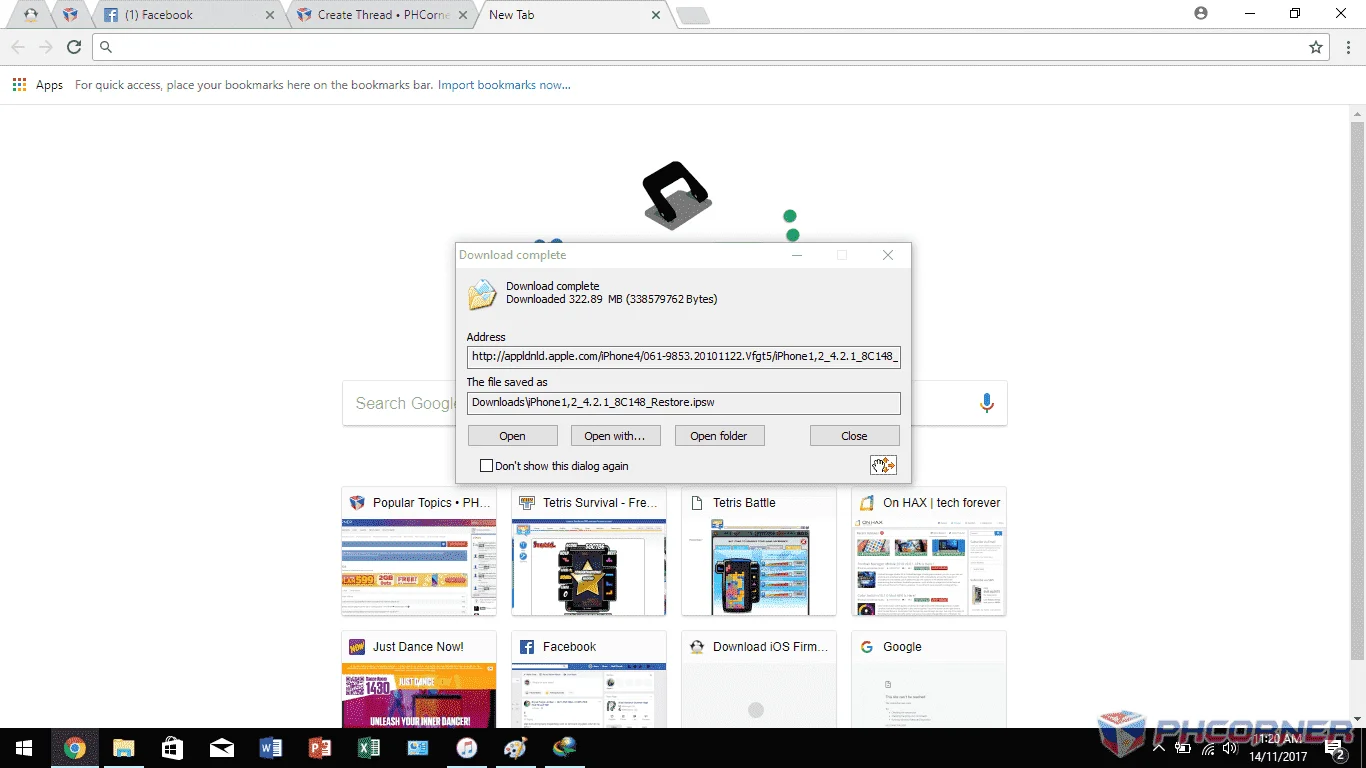Open the Mail app on taskbar
The width and height of the screenshot is (1366, 768).
point(221,748)
